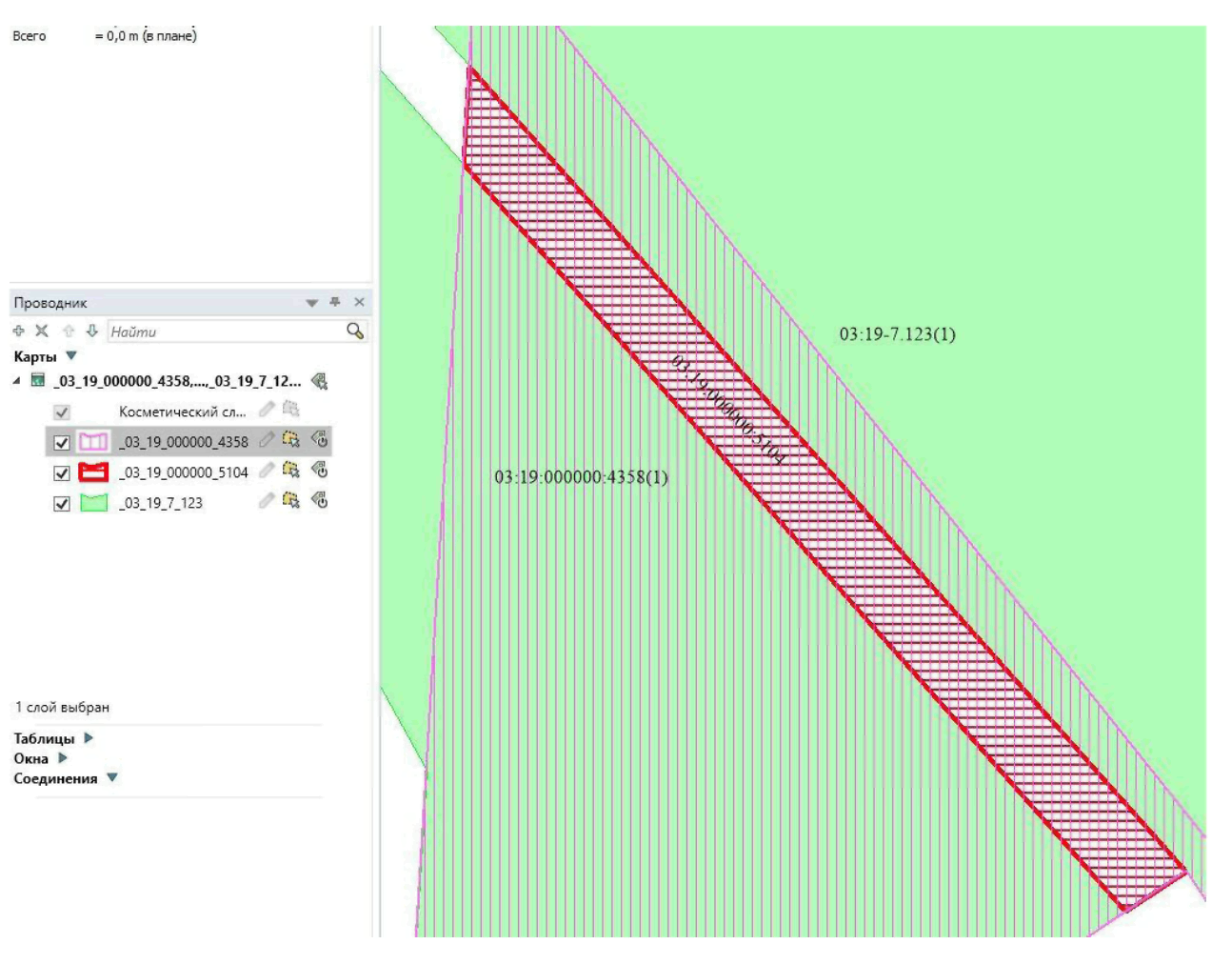
Task: Click into the Найти search field
Action: coord(224,331)
